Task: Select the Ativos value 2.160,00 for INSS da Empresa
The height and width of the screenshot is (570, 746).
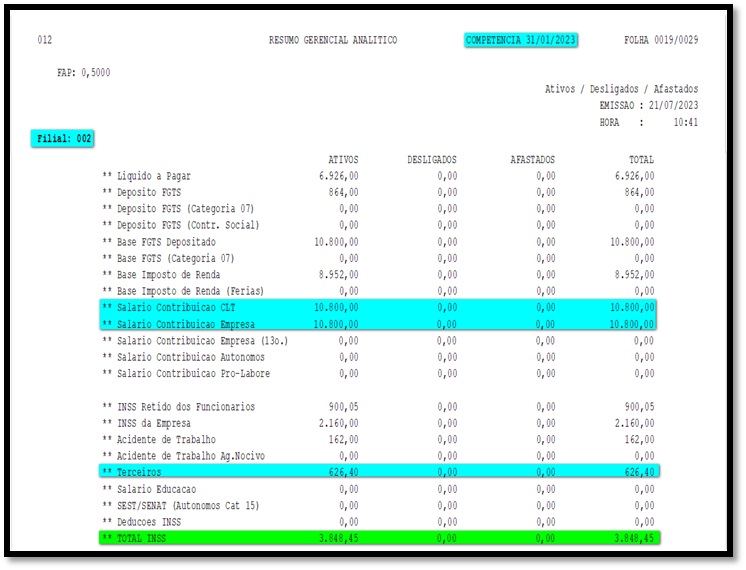Action: pos(339,423)
